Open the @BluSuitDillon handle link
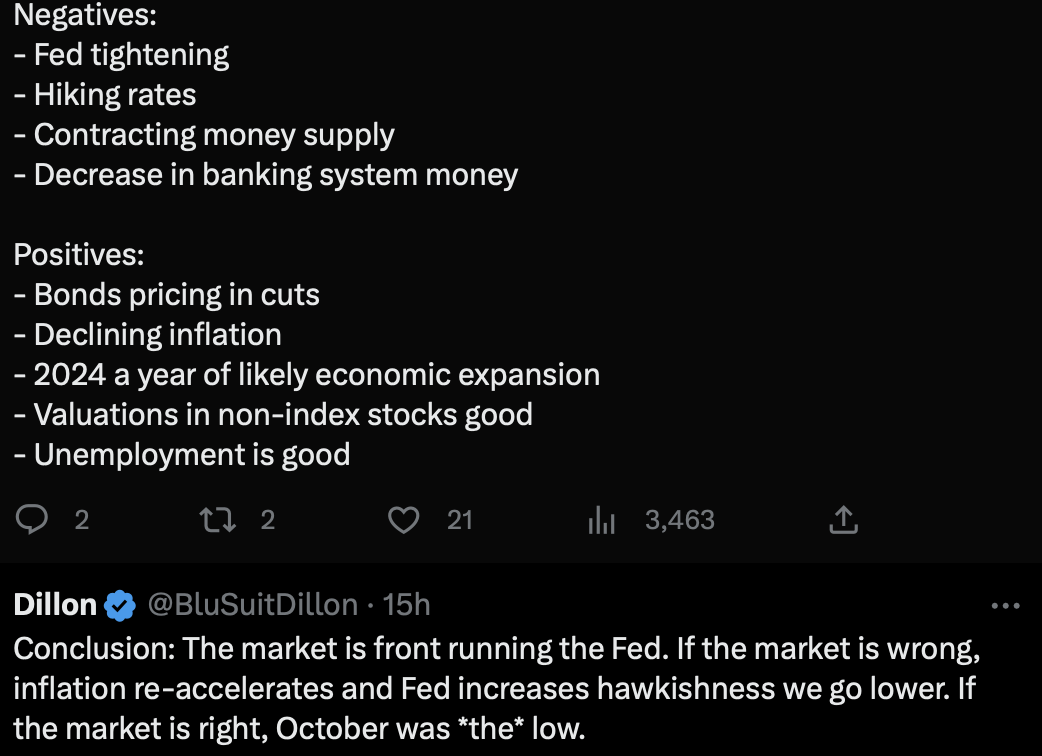This screenshot has width=1042, height=756. (x=253, y=605)
